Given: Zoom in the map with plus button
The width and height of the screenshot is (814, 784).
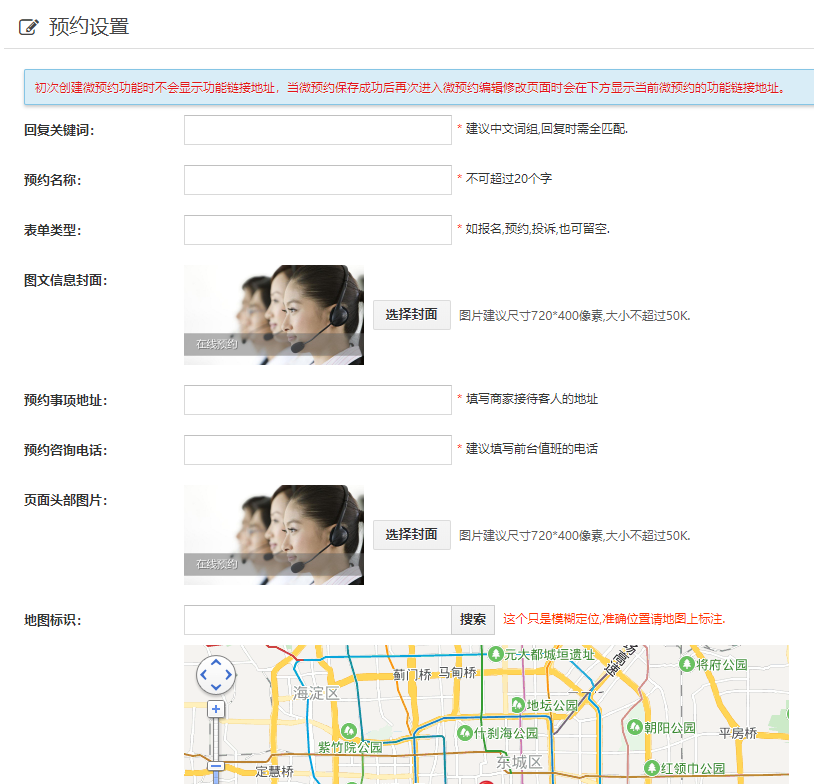Looking at the screenshot, I should click(x=215, y=709).
